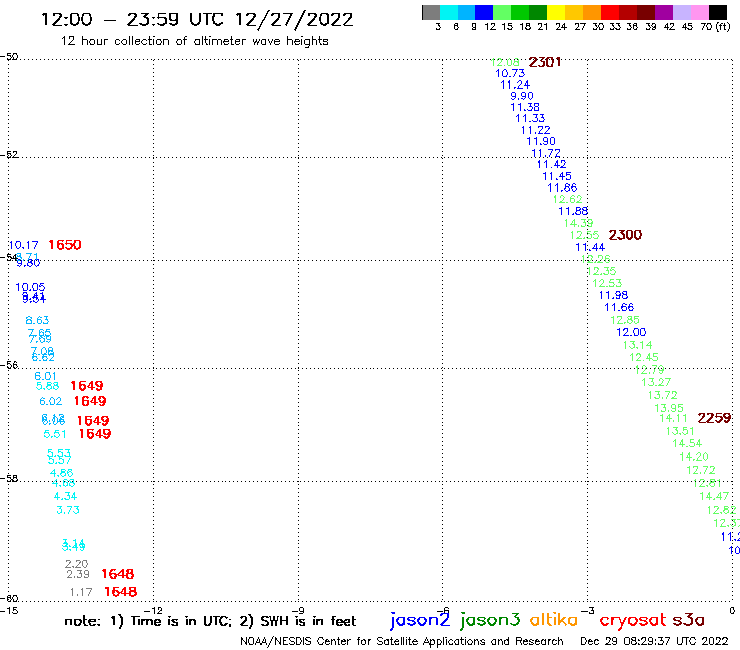Click the 2301 pass time label
The image size is (740, 650).
coord(545,62)
